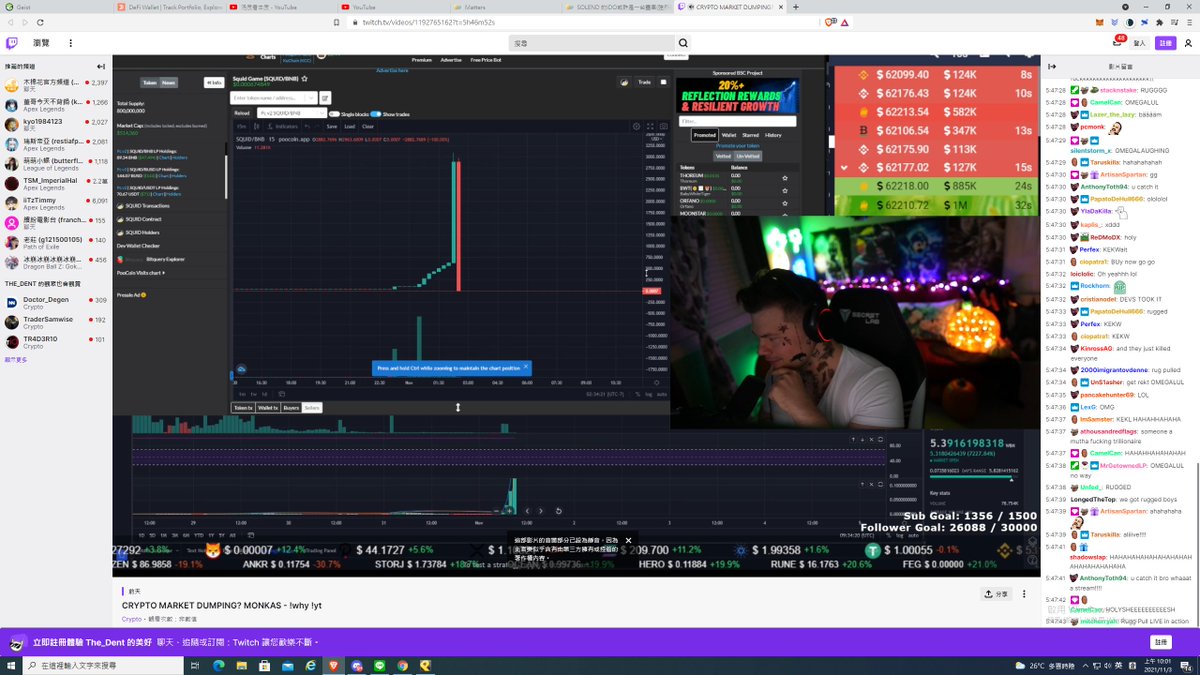Open the Crypto category link under the title

point(132,619)
